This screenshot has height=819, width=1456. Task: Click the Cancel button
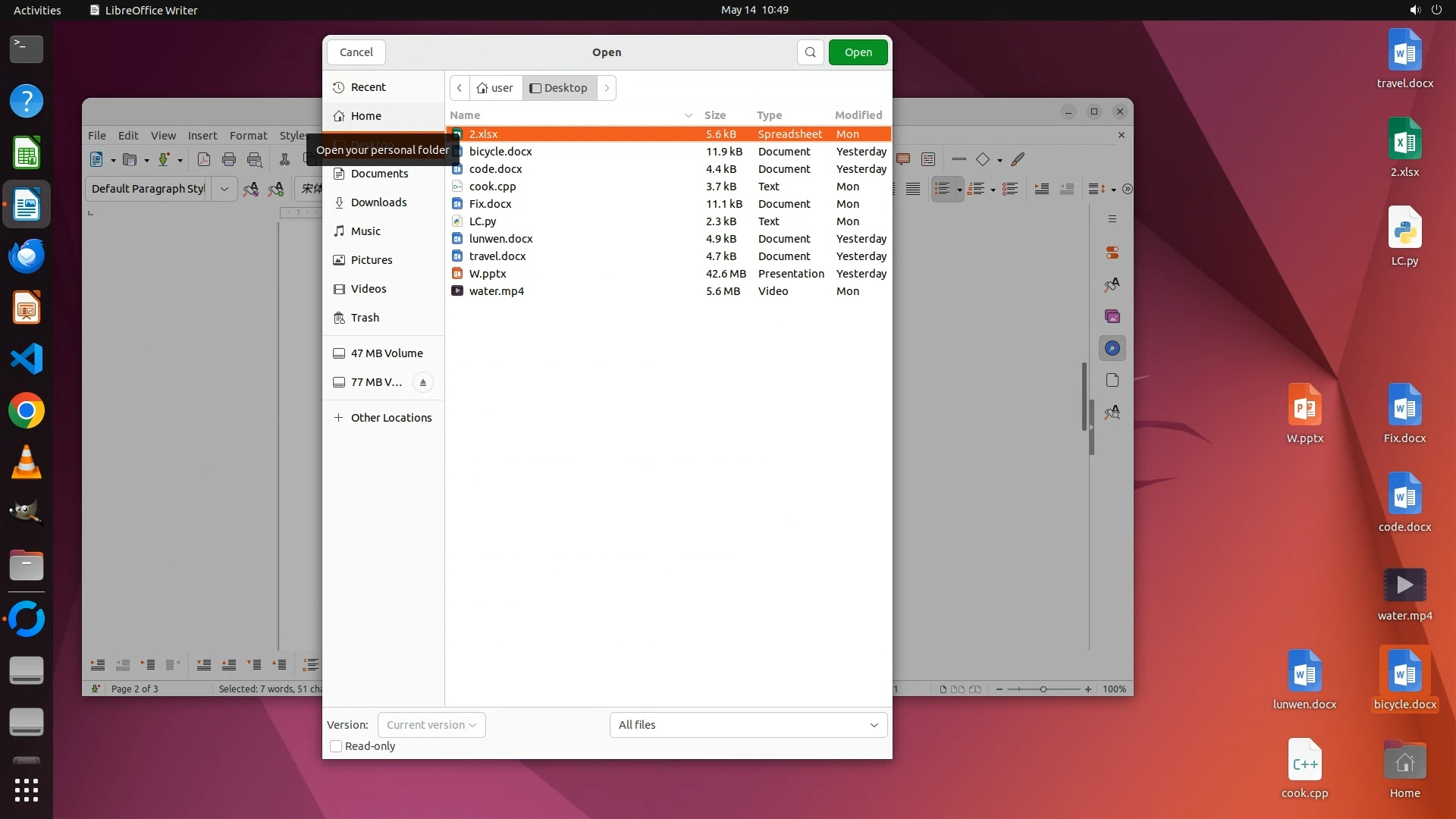[356, 52]
